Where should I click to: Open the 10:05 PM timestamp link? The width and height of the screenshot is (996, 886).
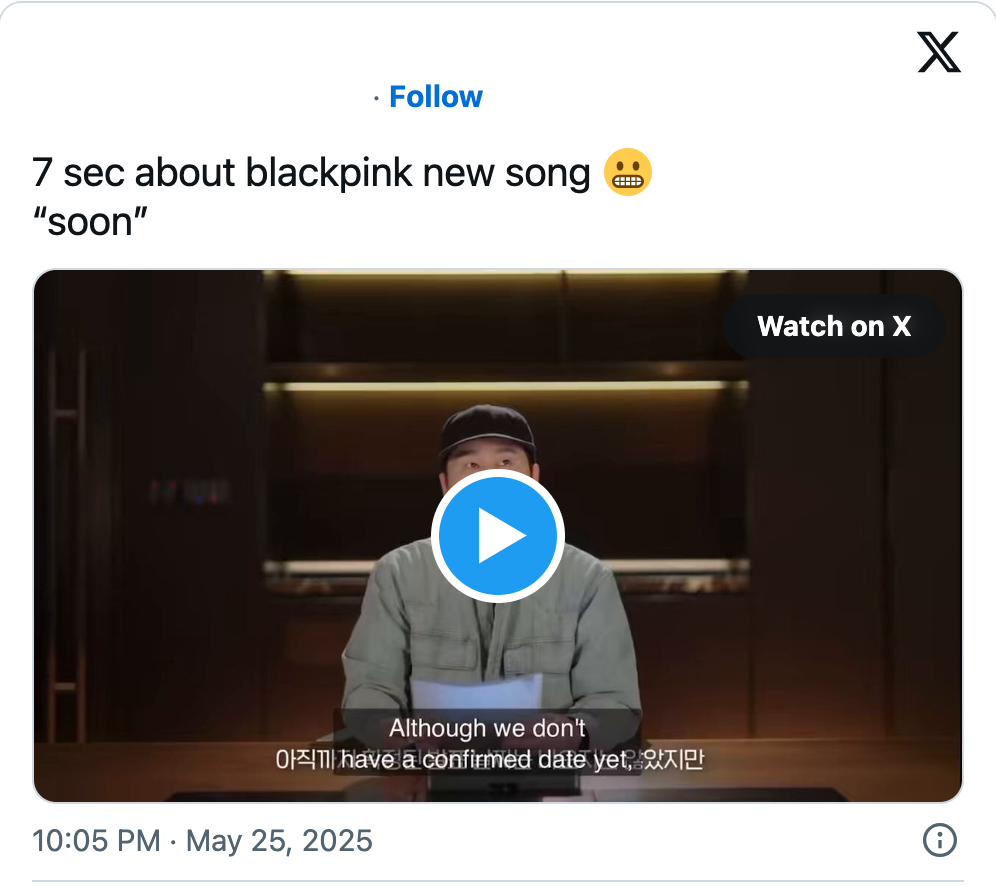click(x=96, y=840)
